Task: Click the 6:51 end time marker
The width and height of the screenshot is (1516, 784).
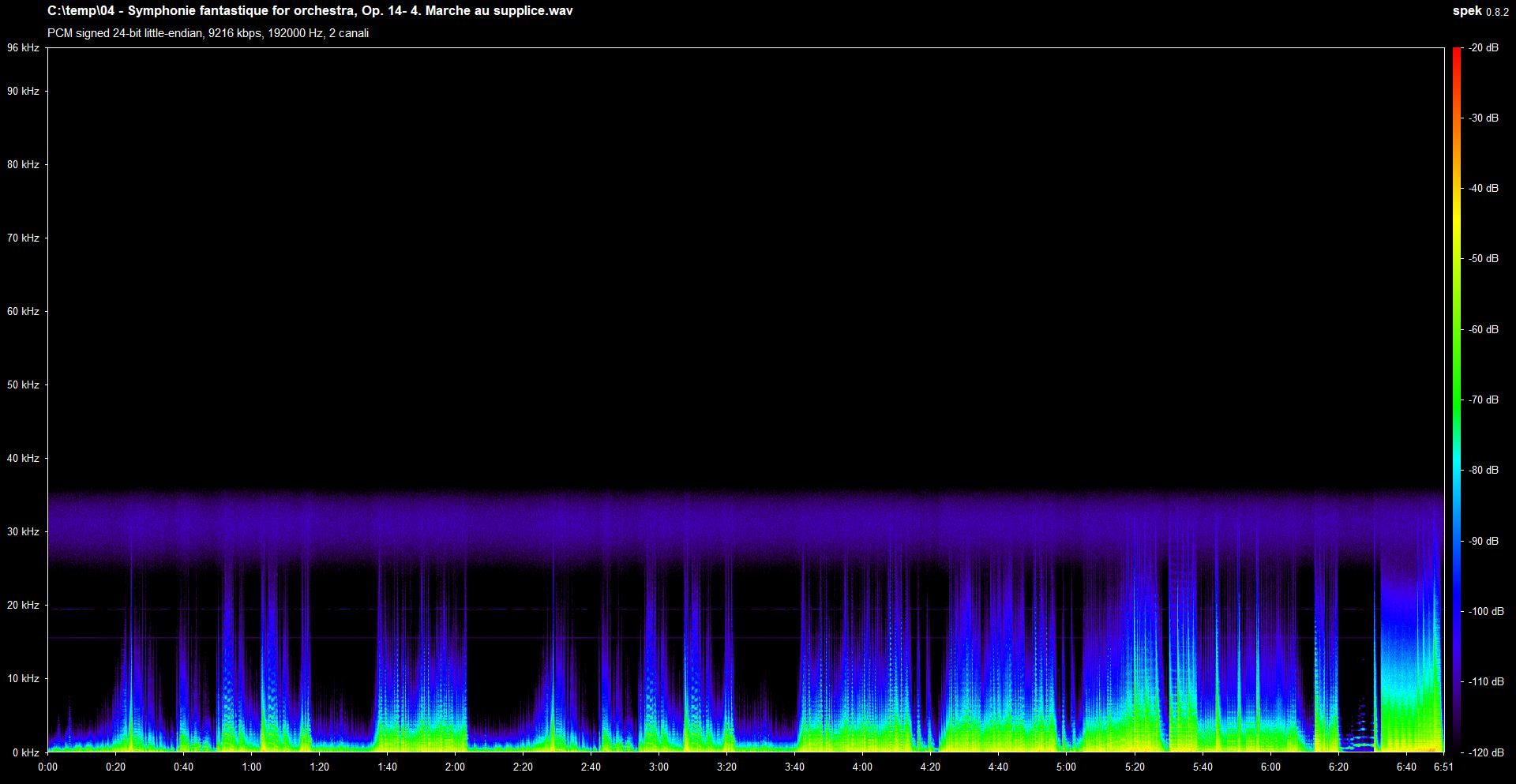Action: point(1443,767)
